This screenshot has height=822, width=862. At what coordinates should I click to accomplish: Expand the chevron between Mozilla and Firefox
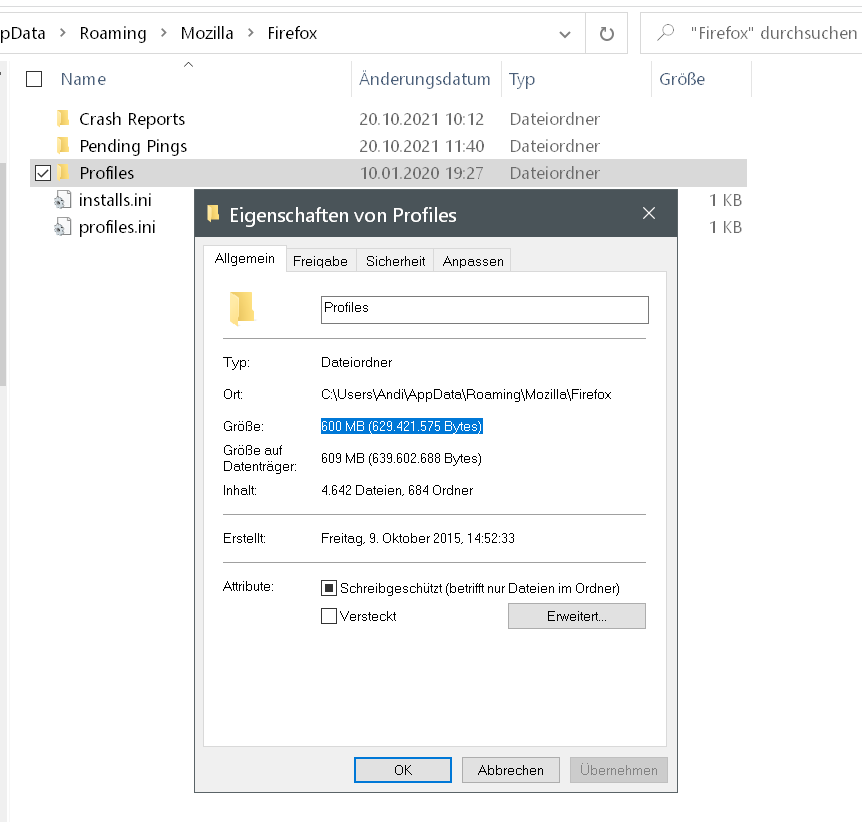click(250, 34)
